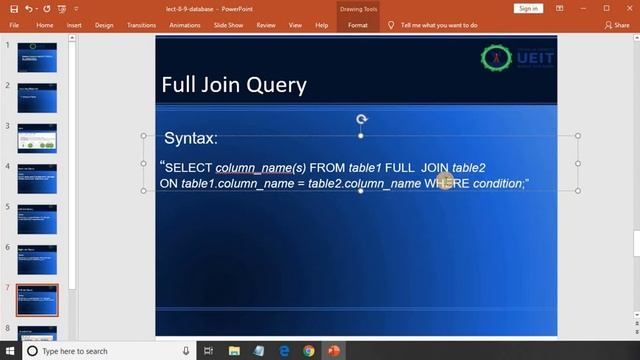This screenshot has height=360, width=640.
Task: Select slide 4 thumbnail
Action: [x=37, y=179]
